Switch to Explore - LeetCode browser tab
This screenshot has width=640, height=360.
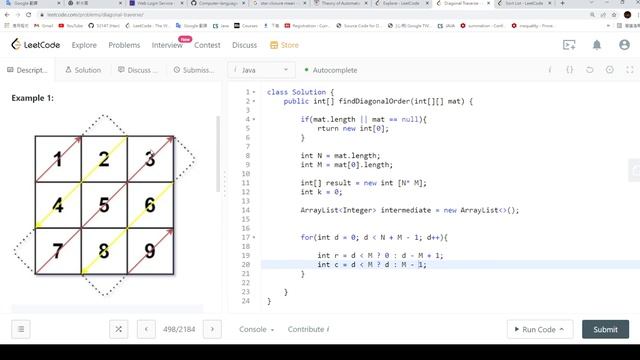401,3
